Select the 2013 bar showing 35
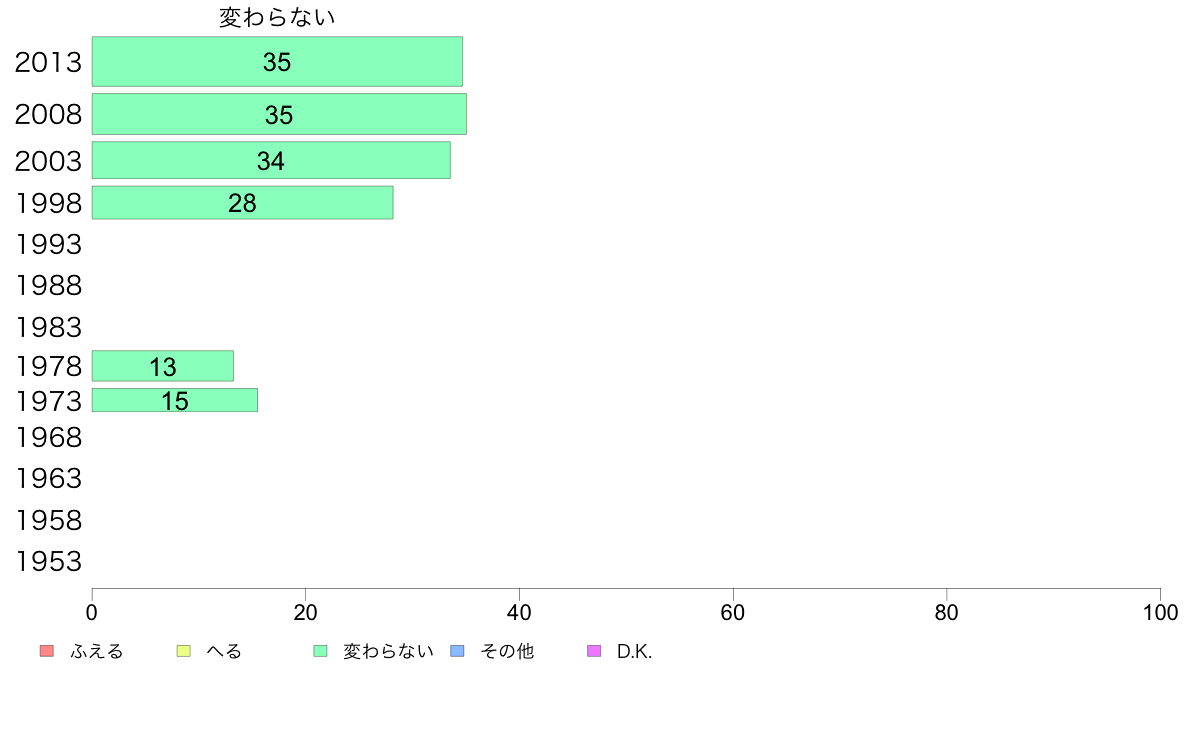1188x736 pixels. tap(277, 61)
